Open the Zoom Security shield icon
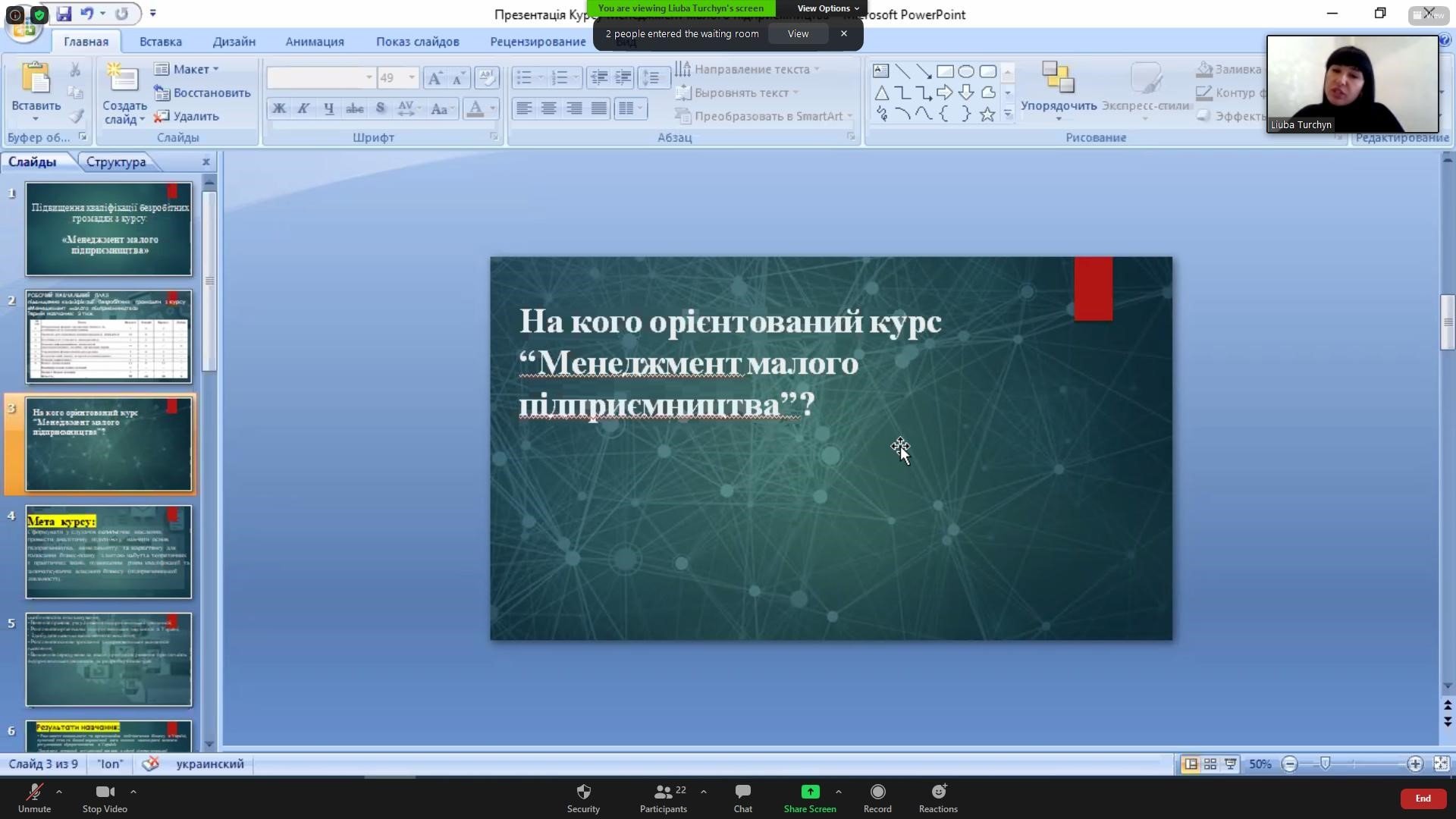This screenshot has height=819, width=1456. tap(583, 792)
